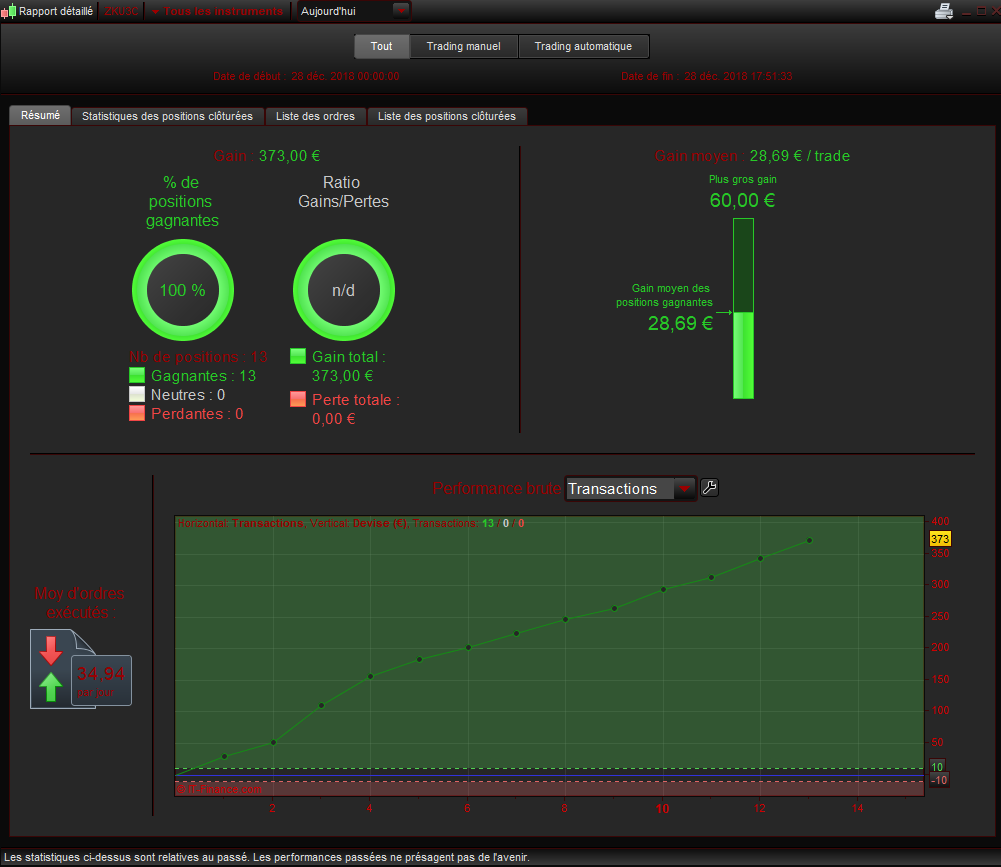This screenshot has height=867, width=1001.
Task: Open chart settings wrench icon
Action: coord(709,488)
